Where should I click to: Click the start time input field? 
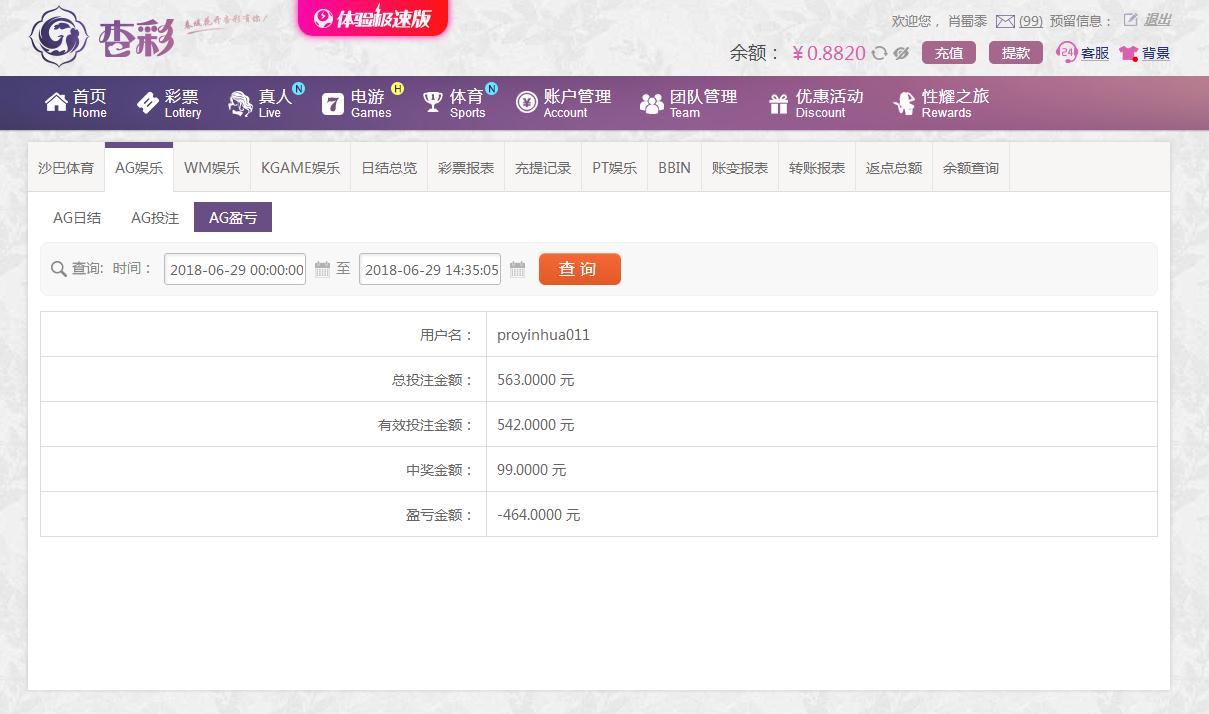pos(235,269)
